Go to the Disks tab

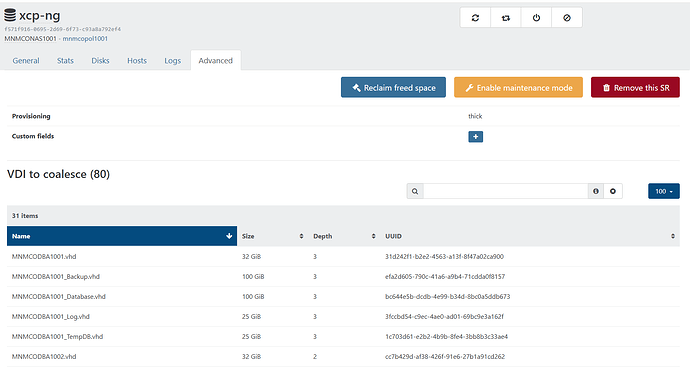click(x=100, y=61)
